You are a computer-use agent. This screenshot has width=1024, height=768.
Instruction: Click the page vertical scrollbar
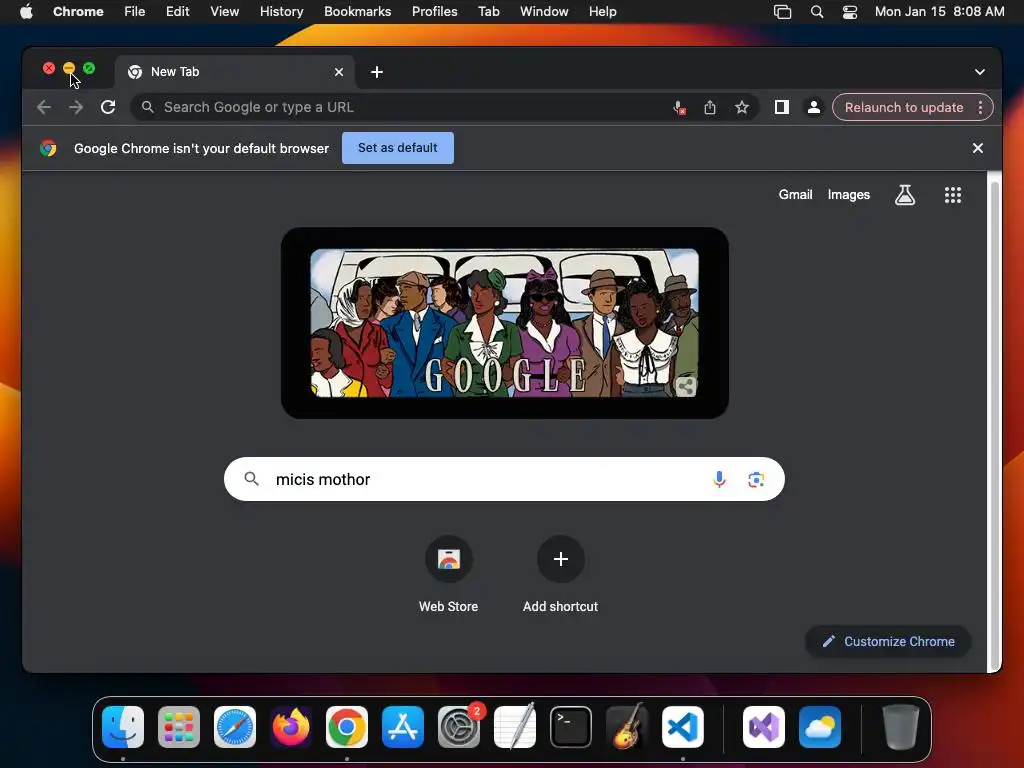click(x=995, y=424)
